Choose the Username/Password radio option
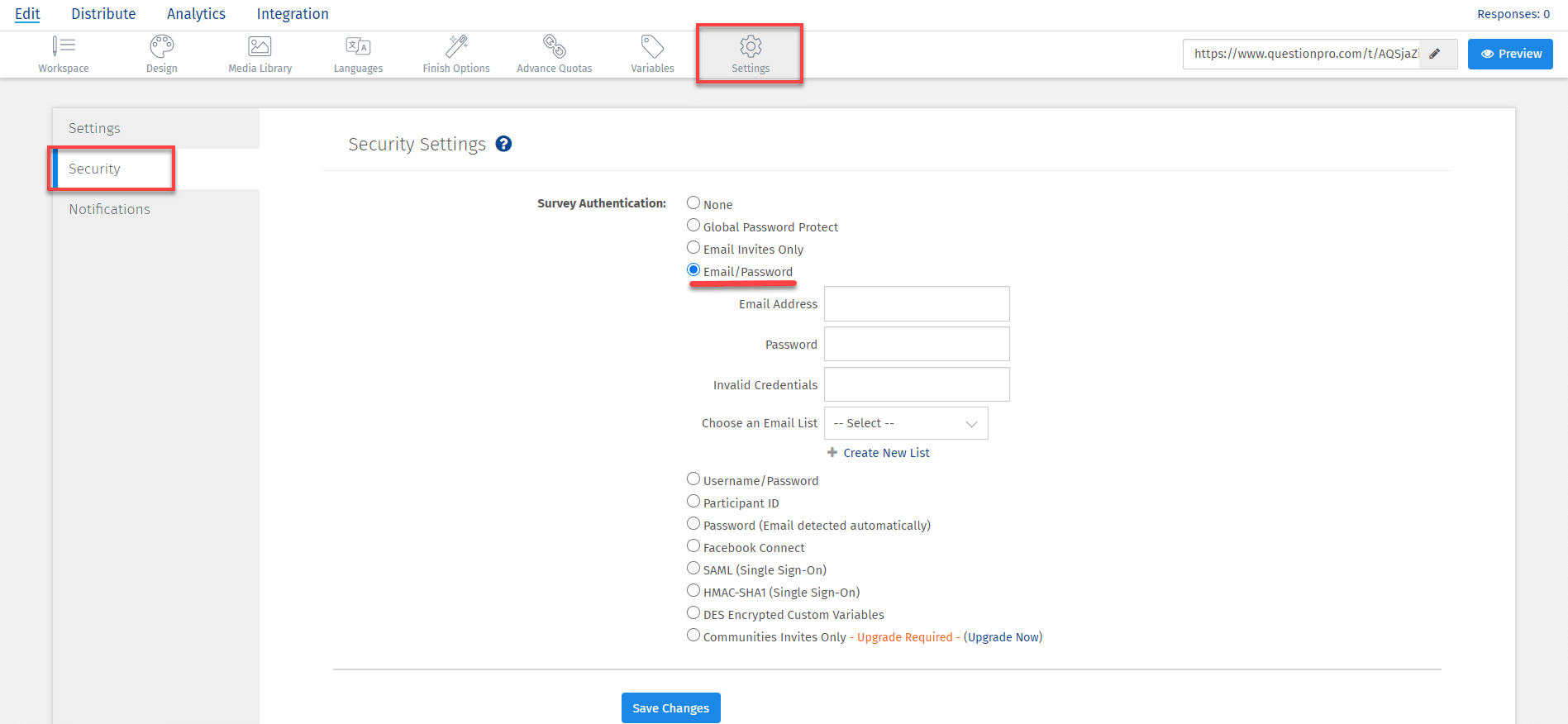Viewport: 1568px width, 724px height. pyautogui.click(x=693, y=479)
